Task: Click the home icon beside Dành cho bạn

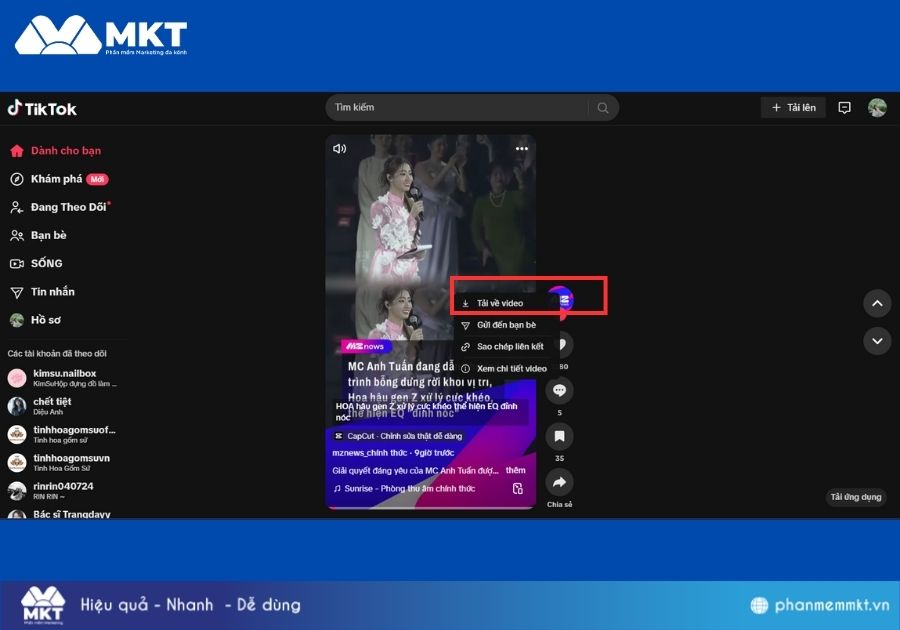Action: point(17,151)
